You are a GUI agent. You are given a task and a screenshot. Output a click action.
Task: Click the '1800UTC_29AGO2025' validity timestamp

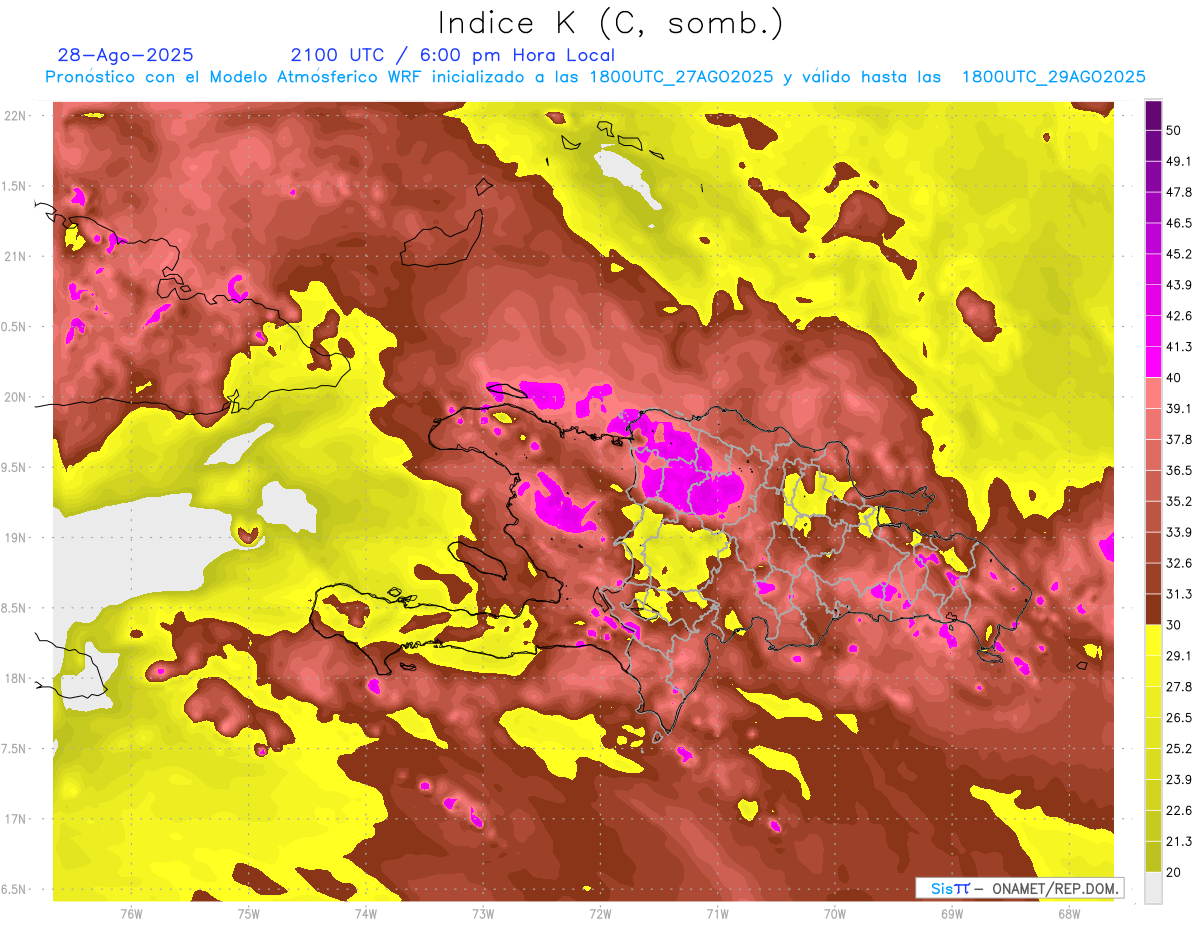[1054, 77]
